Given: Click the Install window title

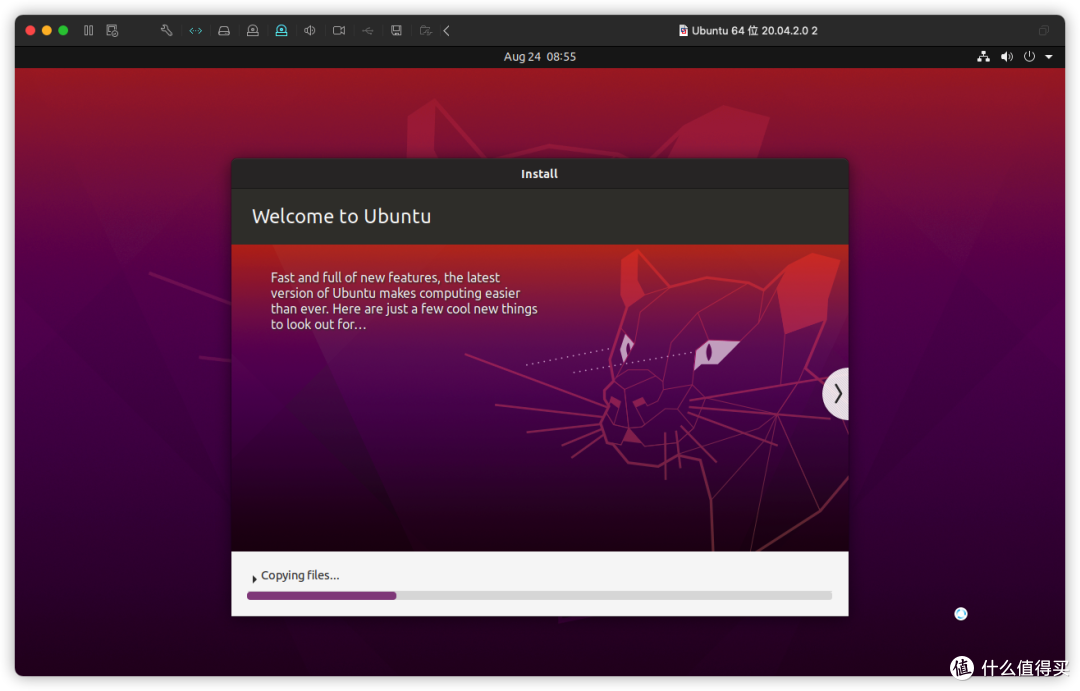Looking at the screenshot, I should click(x=539, y=174).
